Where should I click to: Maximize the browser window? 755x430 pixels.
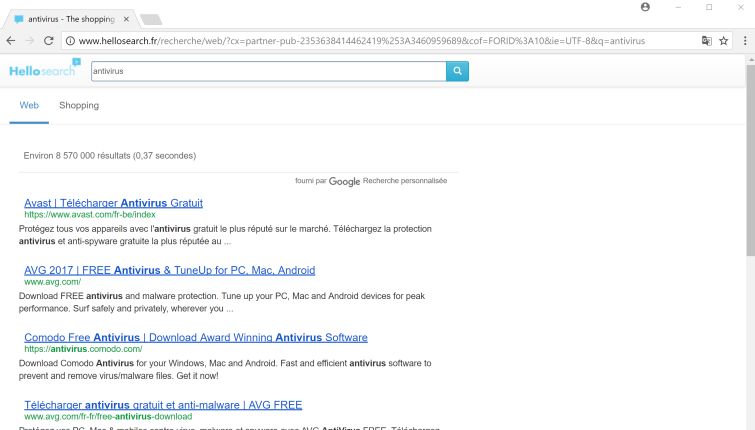[709, 7]
